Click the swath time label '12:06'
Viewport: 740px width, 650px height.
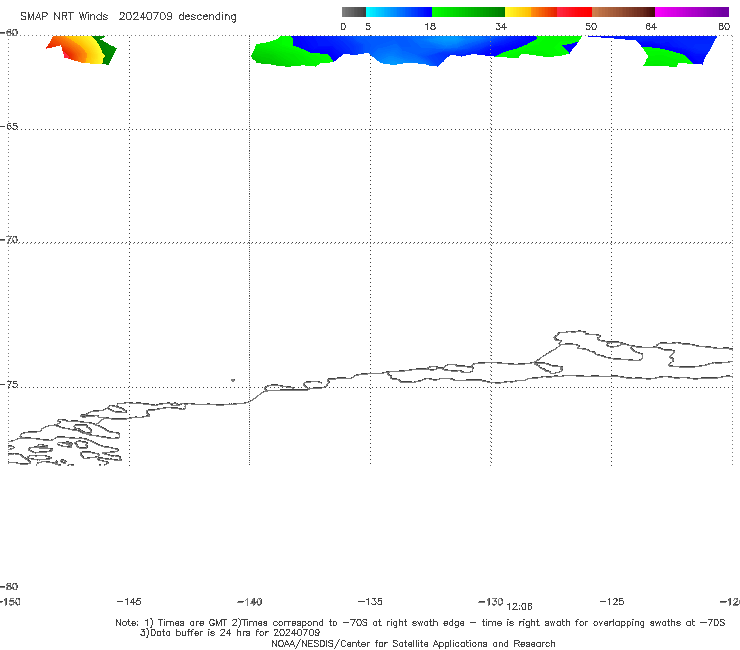[519, 607]
